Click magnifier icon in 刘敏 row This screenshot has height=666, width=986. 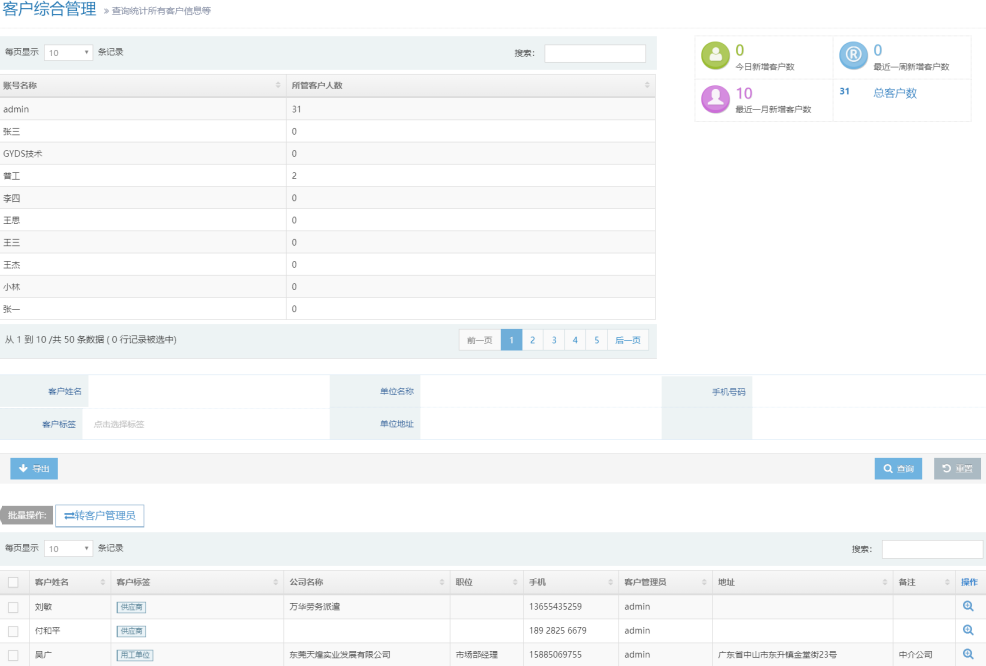coord(968,606)
